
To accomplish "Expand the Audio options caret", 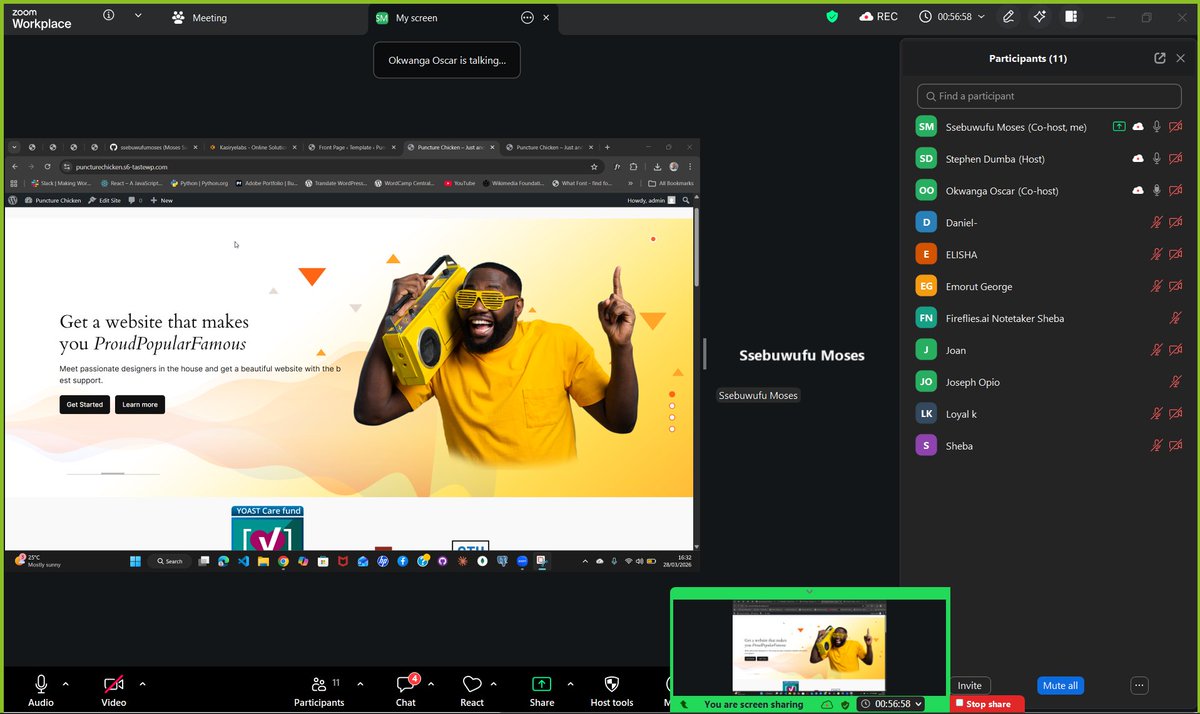I will tap(66, 684).
